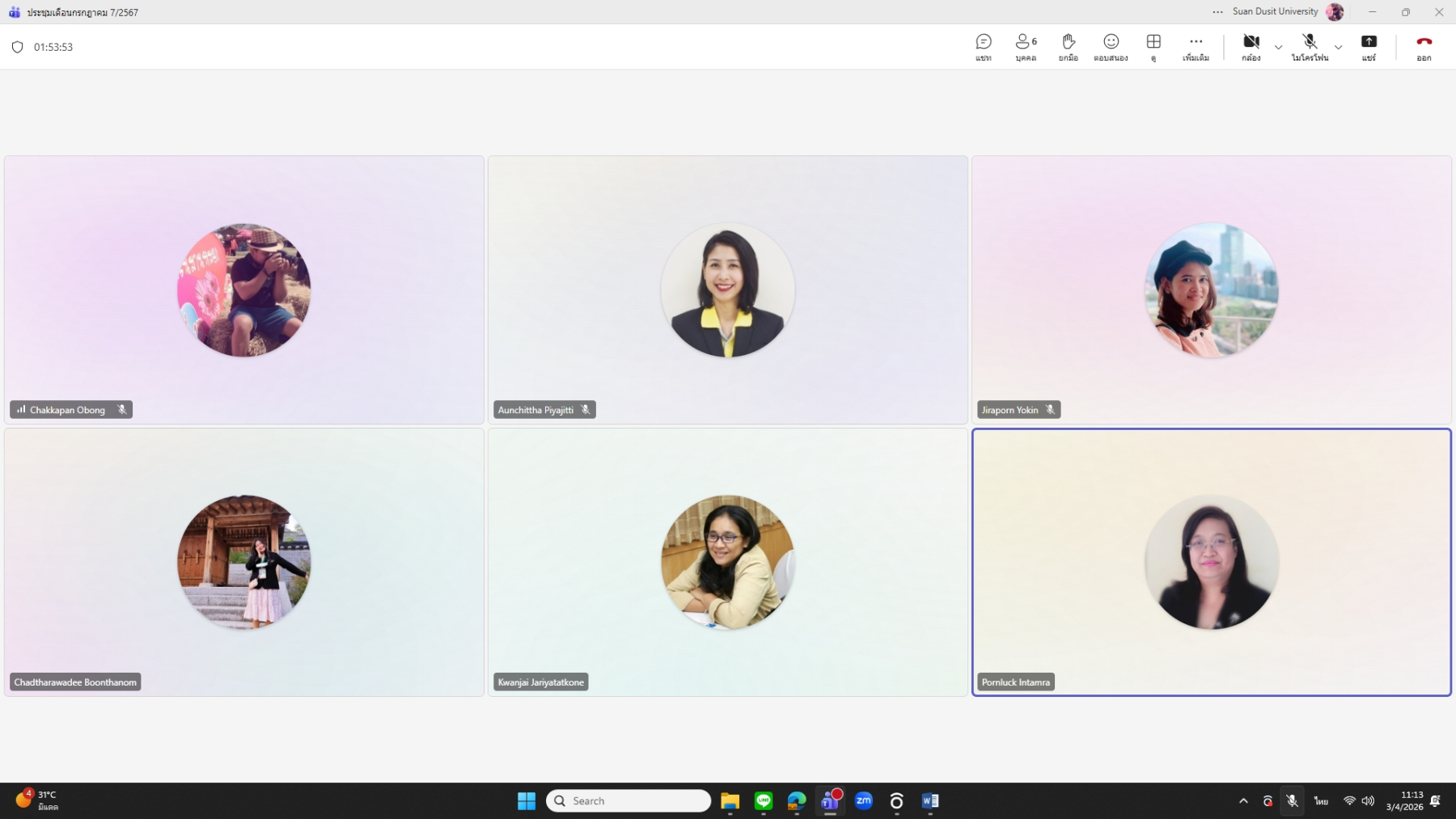Screen dimensions: 1456x819
Task: Turn on the camera (กล้อง)
Action: click(1251, 47)
